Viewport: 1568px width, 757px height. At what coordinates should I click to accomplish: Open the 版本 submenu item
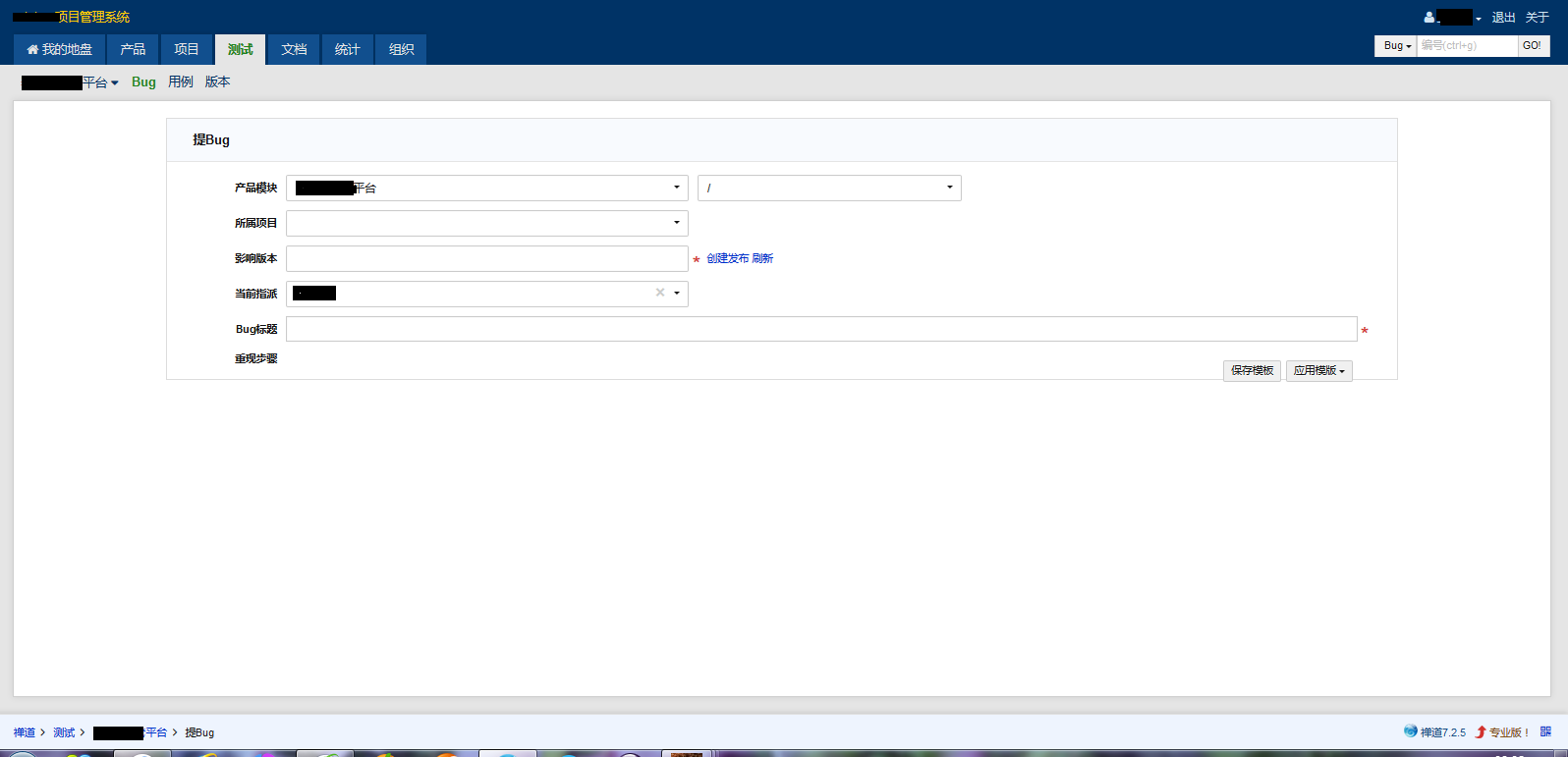[x=218, y=82]
